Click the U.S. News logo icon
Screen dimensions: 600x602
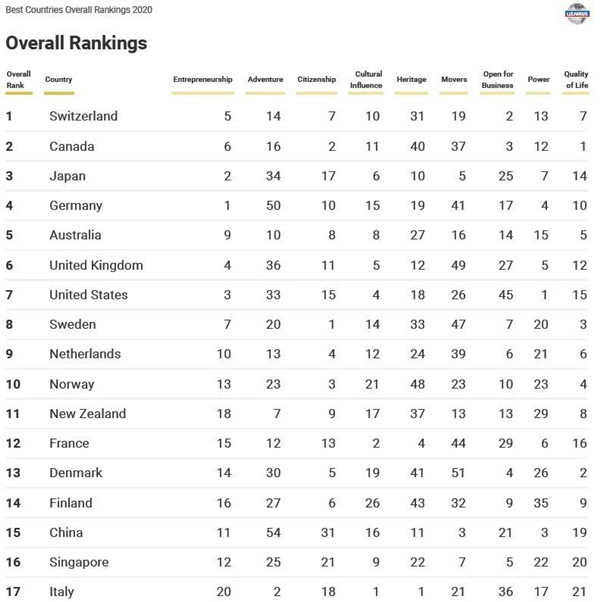pos(577,14)
